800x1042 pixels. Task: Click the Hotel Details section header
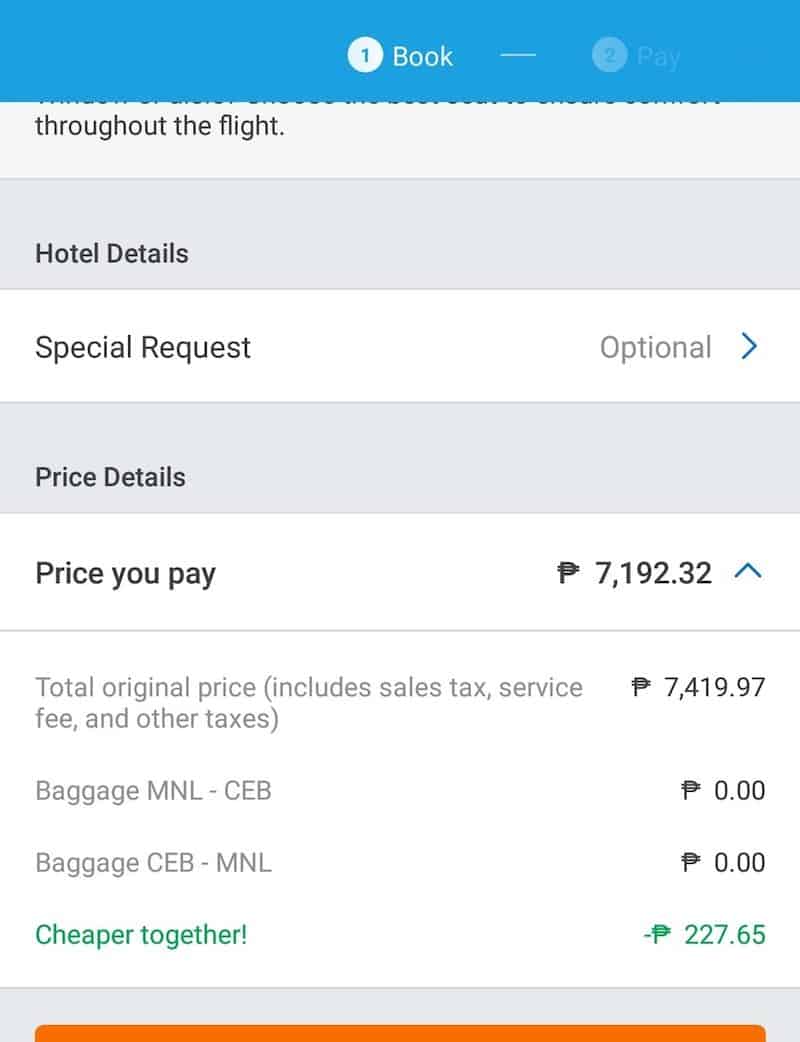(x=111, y=253)
